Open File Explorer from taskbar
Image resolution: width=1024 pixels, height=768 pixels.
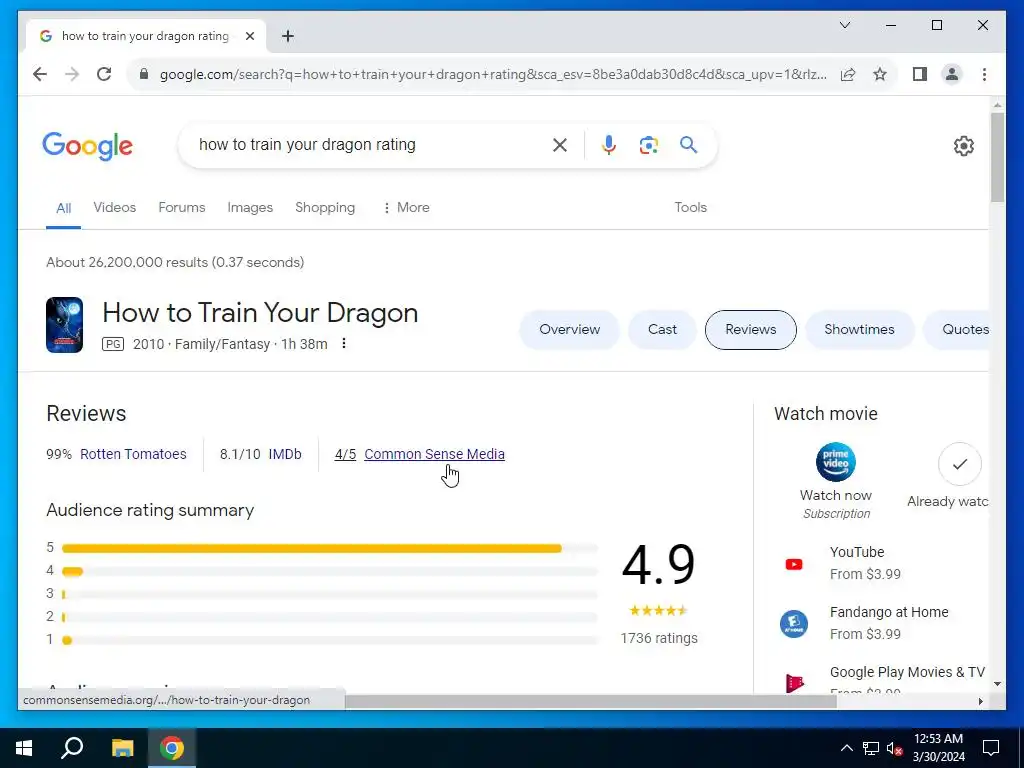click(x=122, y=748)
